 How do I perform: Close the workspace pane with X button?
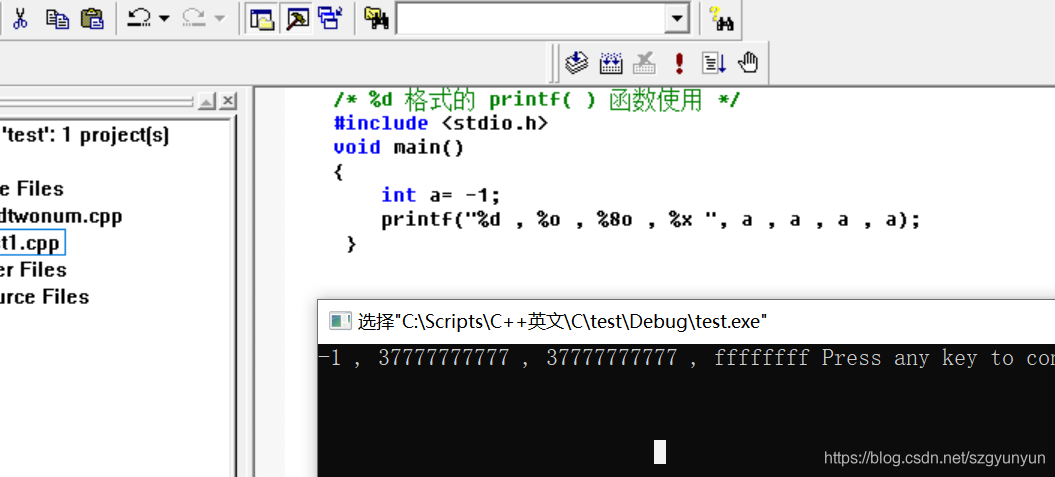228,102
